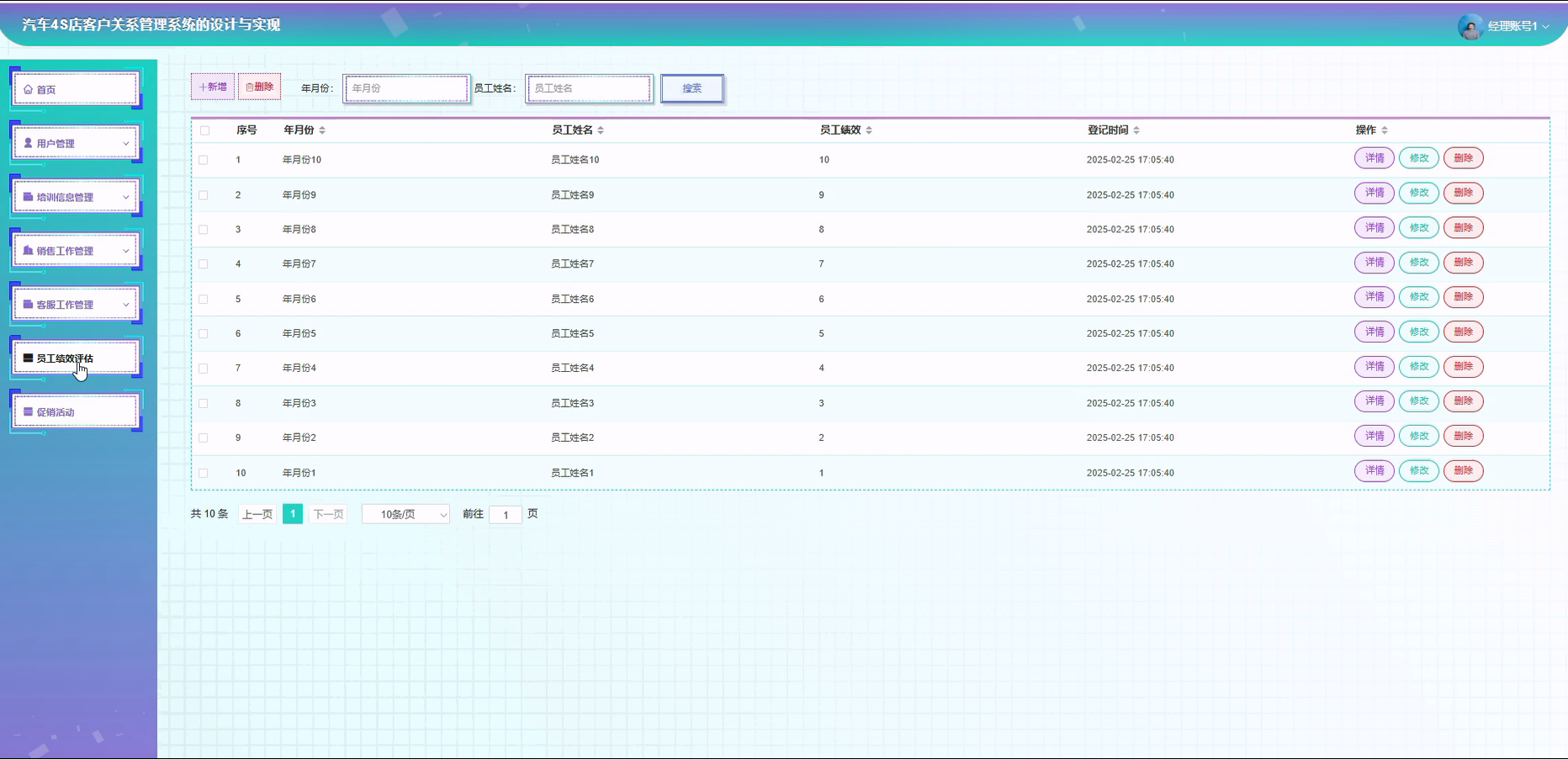Screen dimensions: 1568x759
Task: Open 培训信息管理 sidebar menu
Action: click(76, 197)
